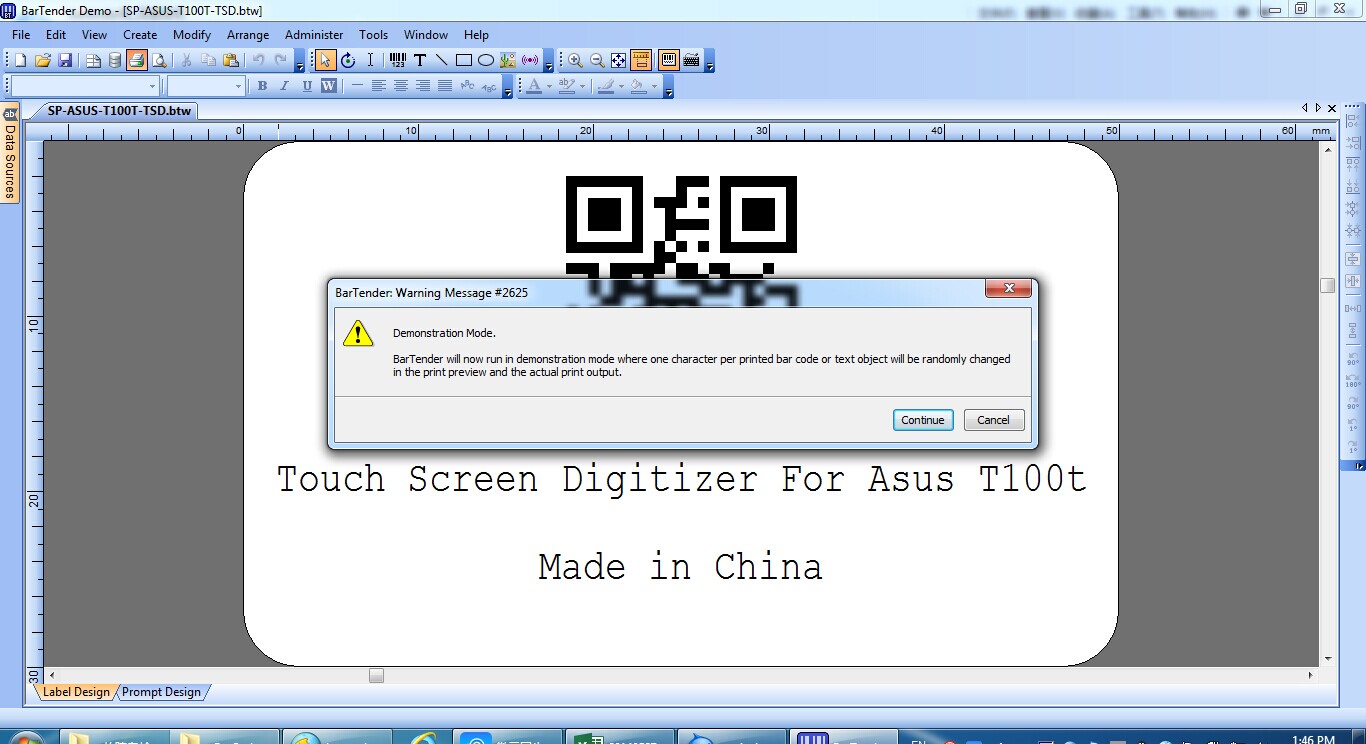Click the New document icon
1366x744 pixels.
point(20,61)
